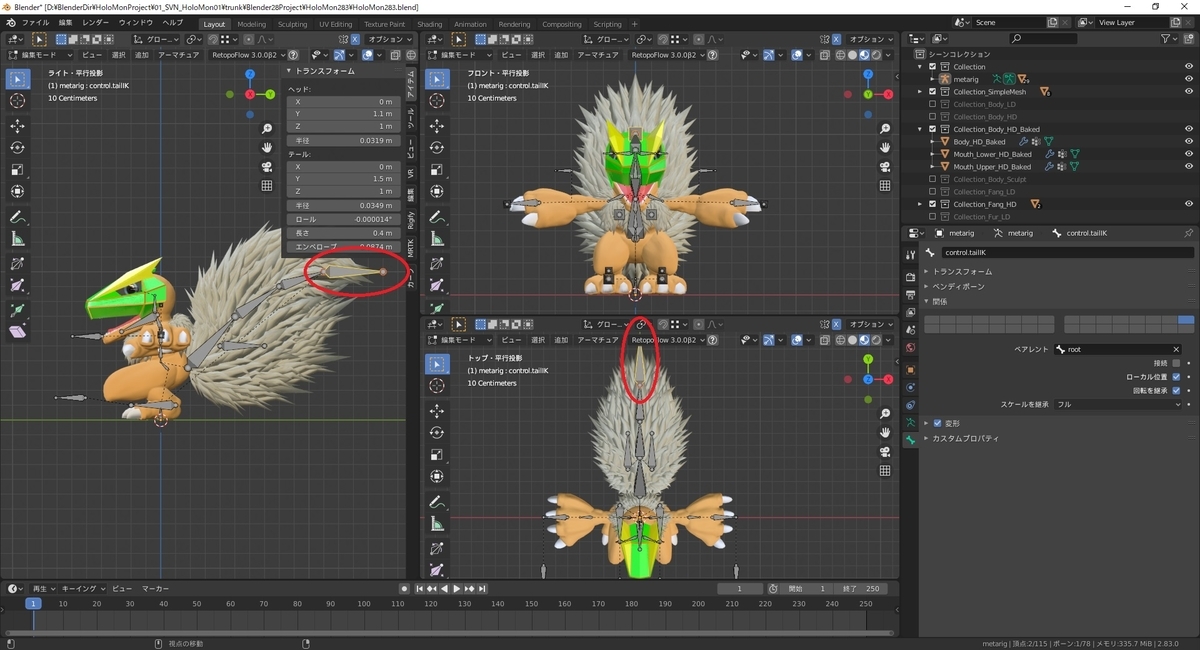This screenshot has height=650, width=1200.
Task: Open the World properties tab icon
Action: 910,347
